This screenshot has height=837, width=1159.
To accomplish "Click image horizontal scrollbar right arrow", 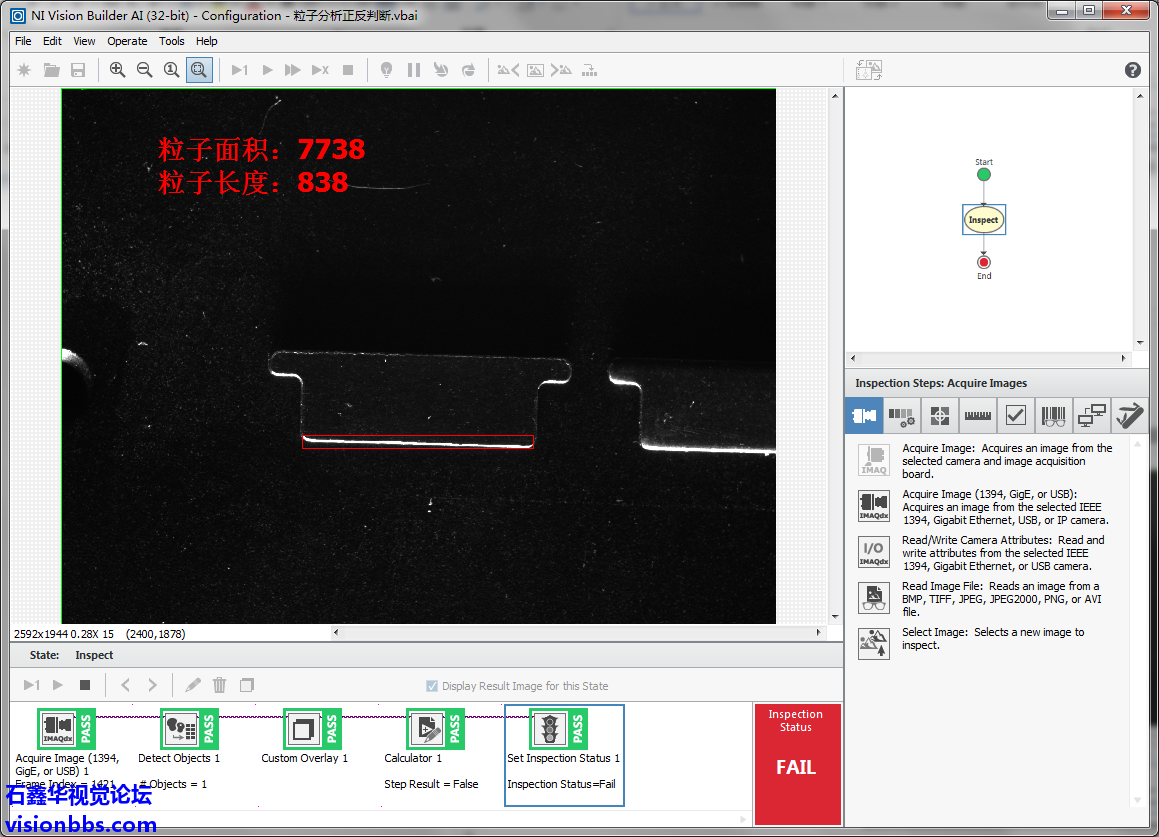I will (x=820, y=633).
